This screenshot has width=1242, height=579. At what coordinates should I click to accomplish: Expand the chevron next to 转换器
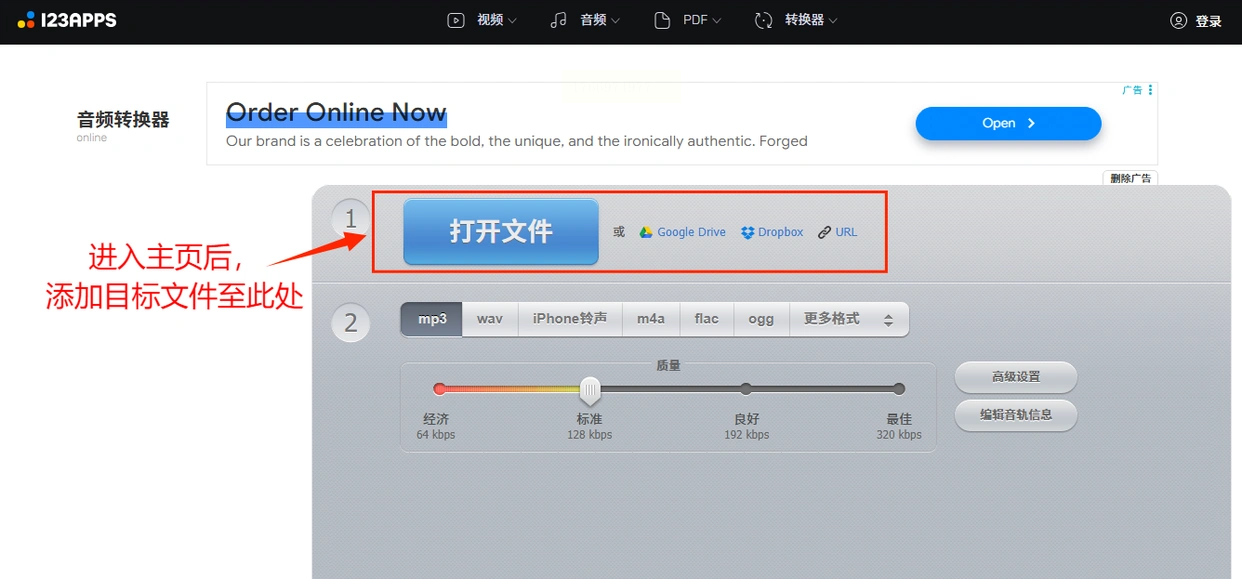(x=833, y=21)
